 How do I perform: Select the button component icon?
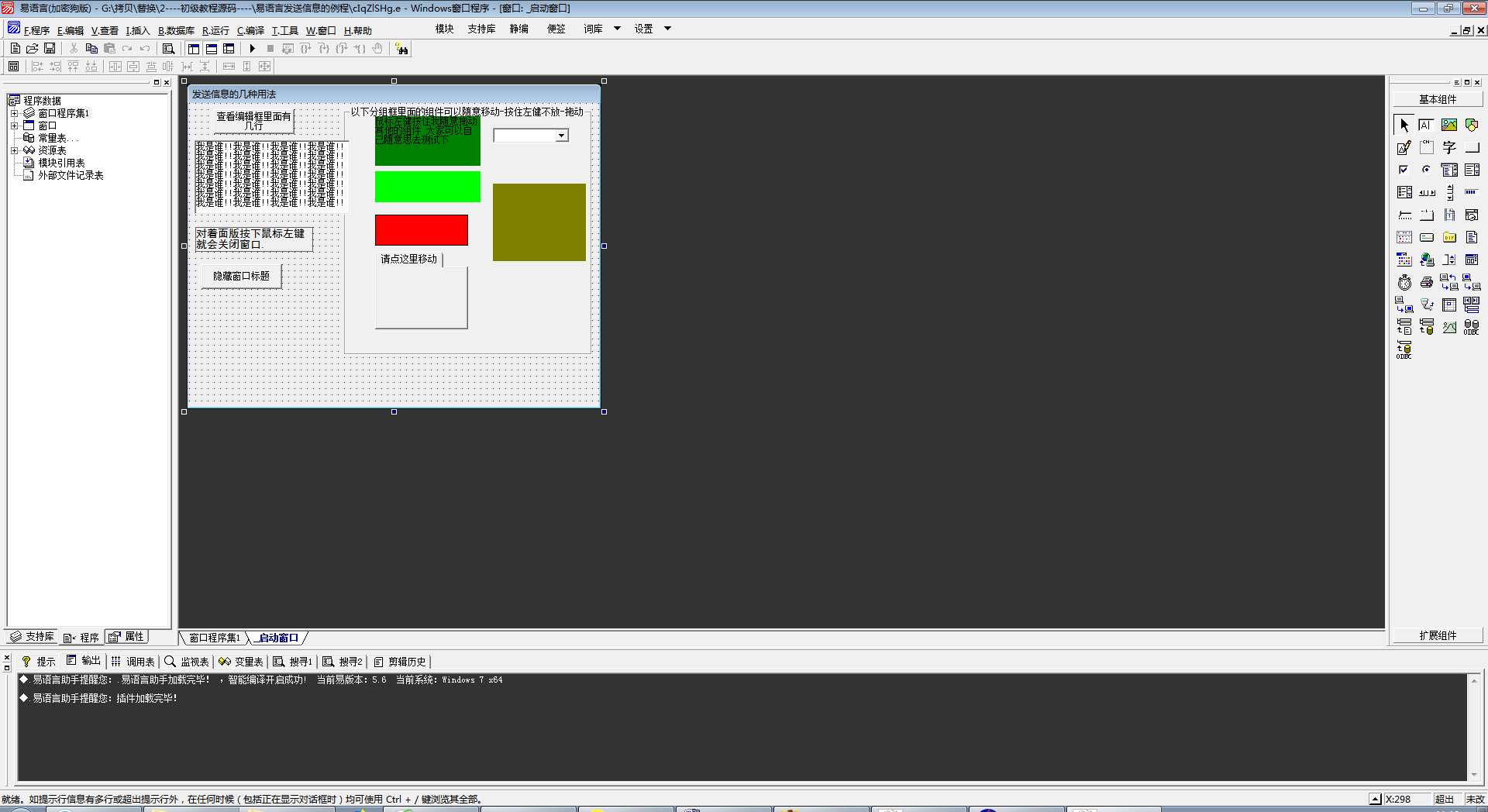click(1472, 147)
